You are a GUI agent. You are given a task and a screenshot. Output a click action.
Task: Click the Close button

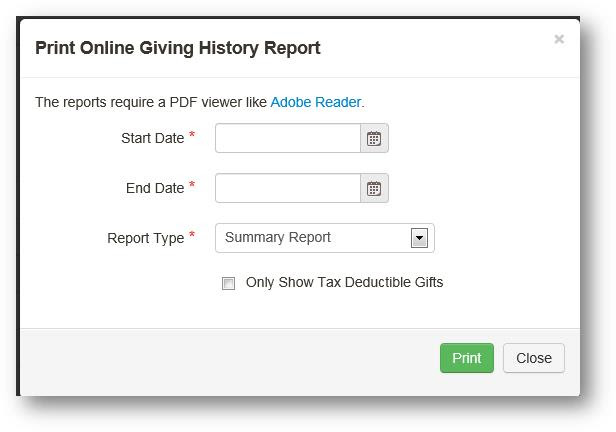click(x=534, y=358)
